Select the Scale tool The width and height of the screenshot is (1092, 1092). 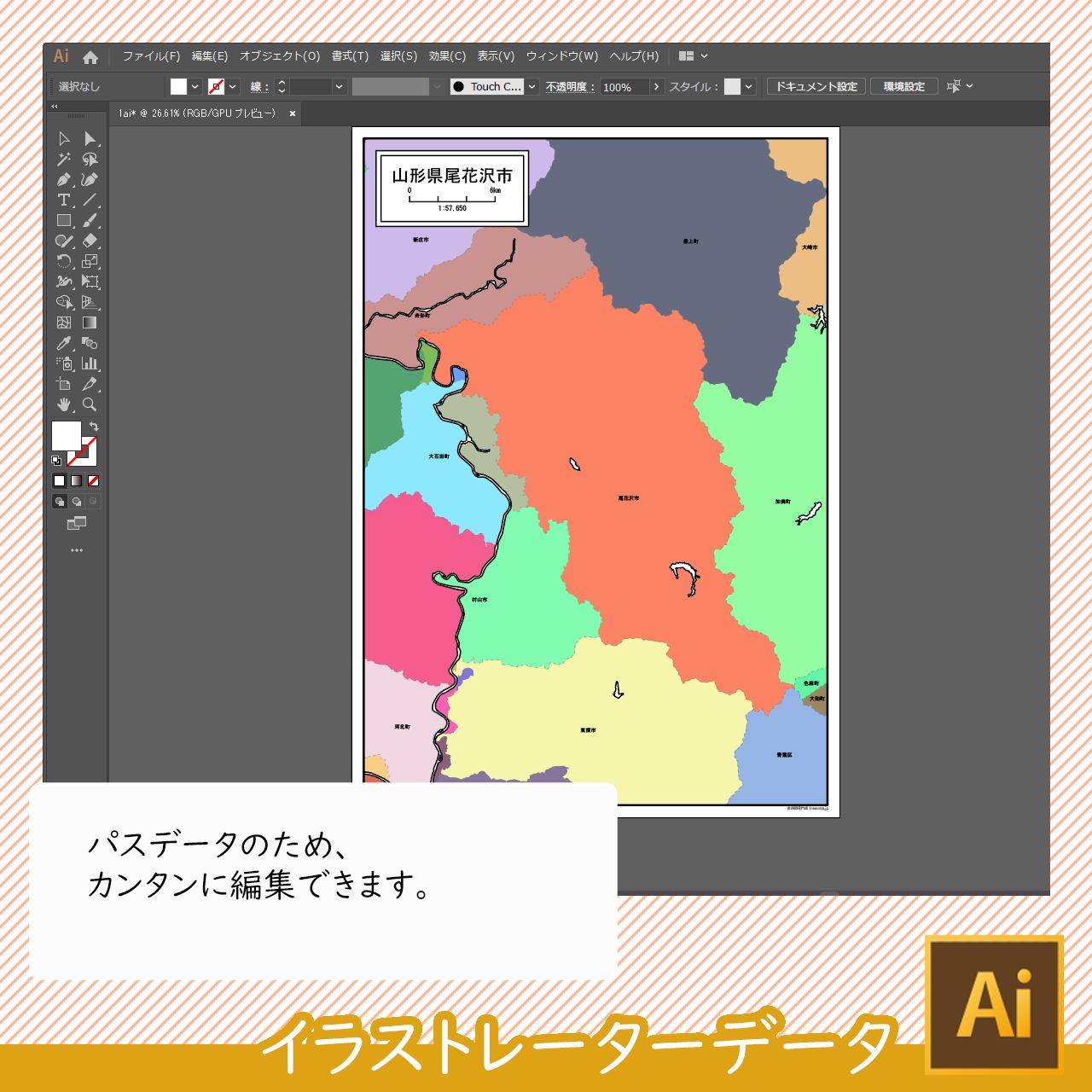[90, 262]
